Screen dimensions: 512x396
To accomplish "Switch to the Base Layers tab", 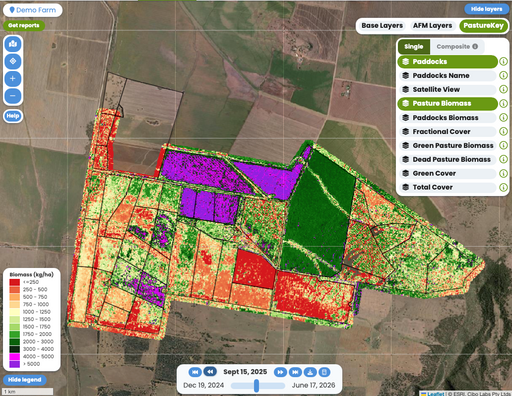I will (x=382, y=26).
